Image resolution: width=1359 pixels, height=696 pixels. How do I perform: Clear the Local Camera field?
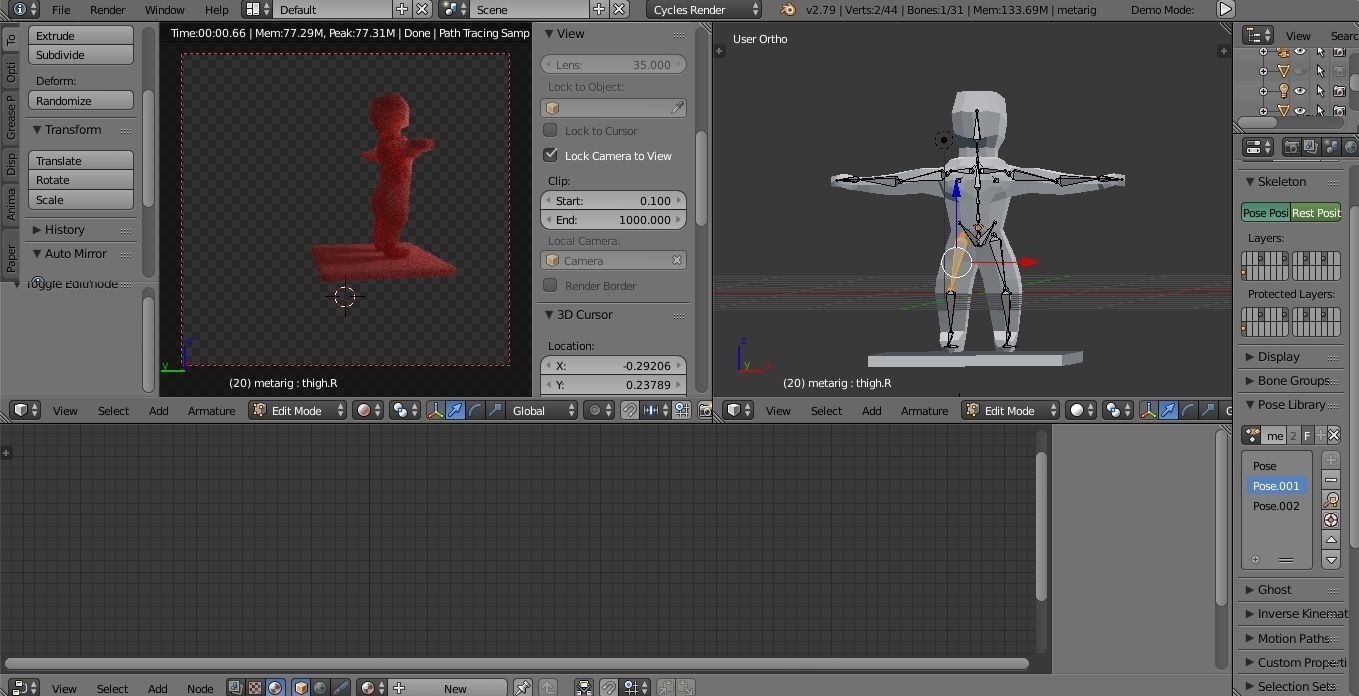pyautogui.click(x=677, y=260)
